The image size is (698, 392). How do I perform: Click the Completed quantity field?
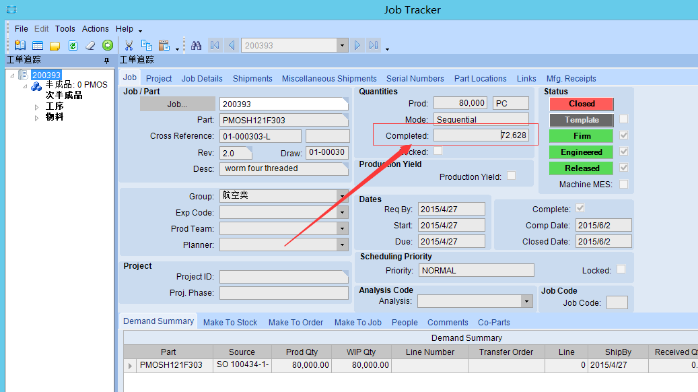[481, 135]
